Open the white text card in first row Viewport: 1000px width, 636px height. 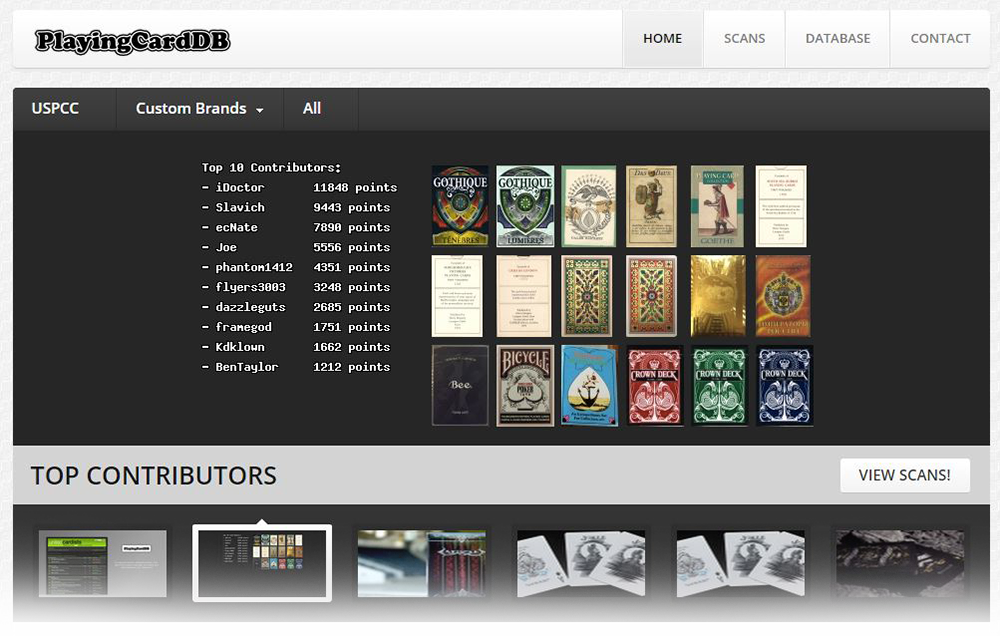(781, 206)
